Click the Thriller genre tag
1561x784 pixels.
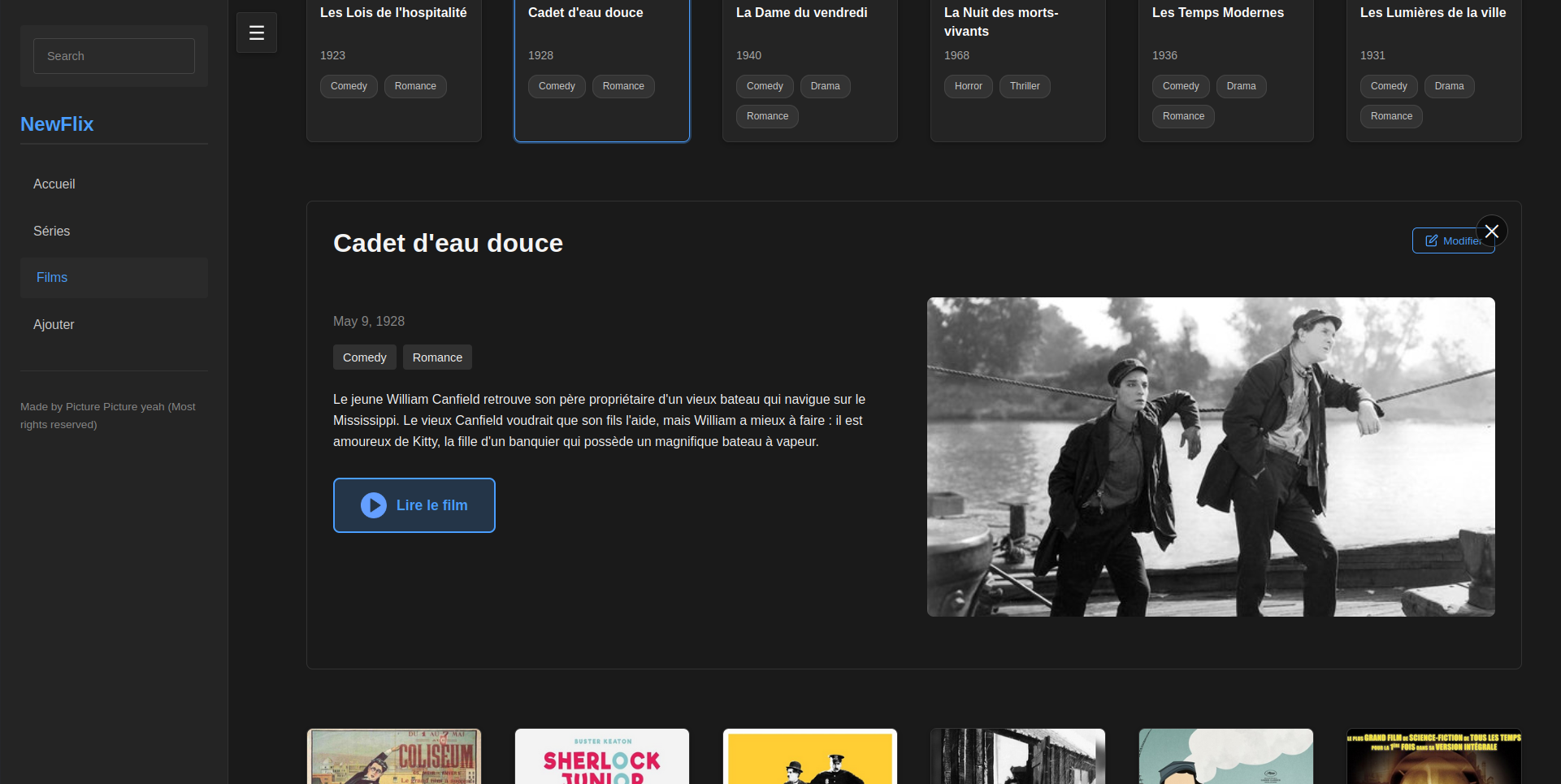(x=1025, y=86)
